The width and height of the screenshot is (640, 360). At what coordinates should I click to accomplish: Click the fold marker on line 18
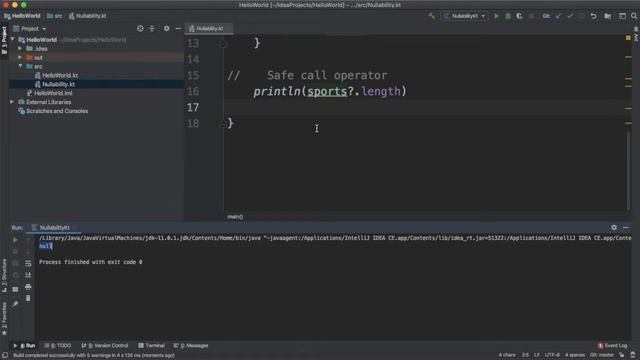[223, 124]
